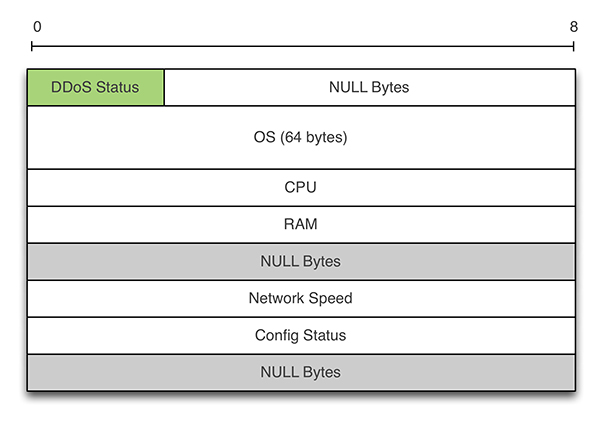Click the Config Status row

[x=301, y=336]
